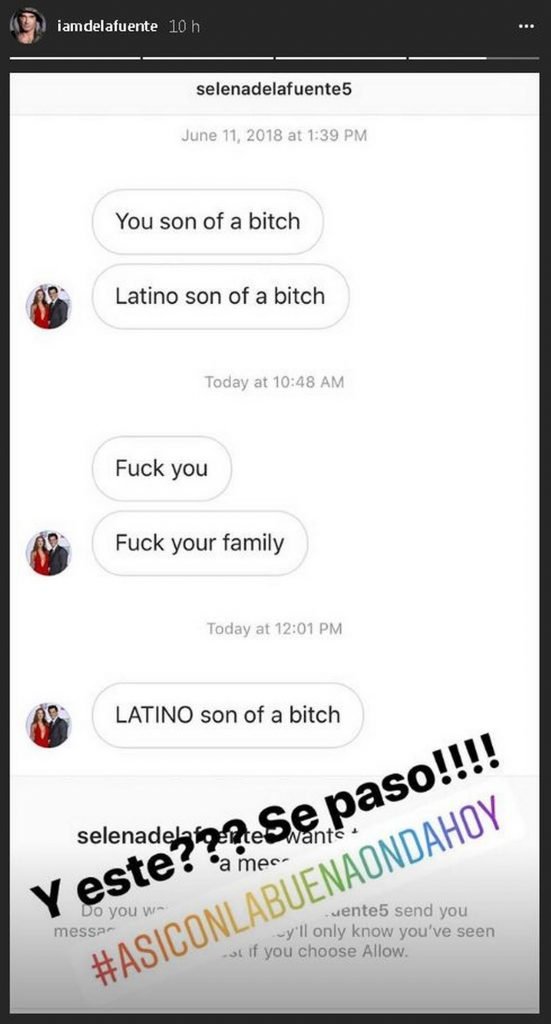This screenshot has width=551, height=1024.
Task: Tap the June 11, 2018 timestamp
Action: tap(274, 136)
